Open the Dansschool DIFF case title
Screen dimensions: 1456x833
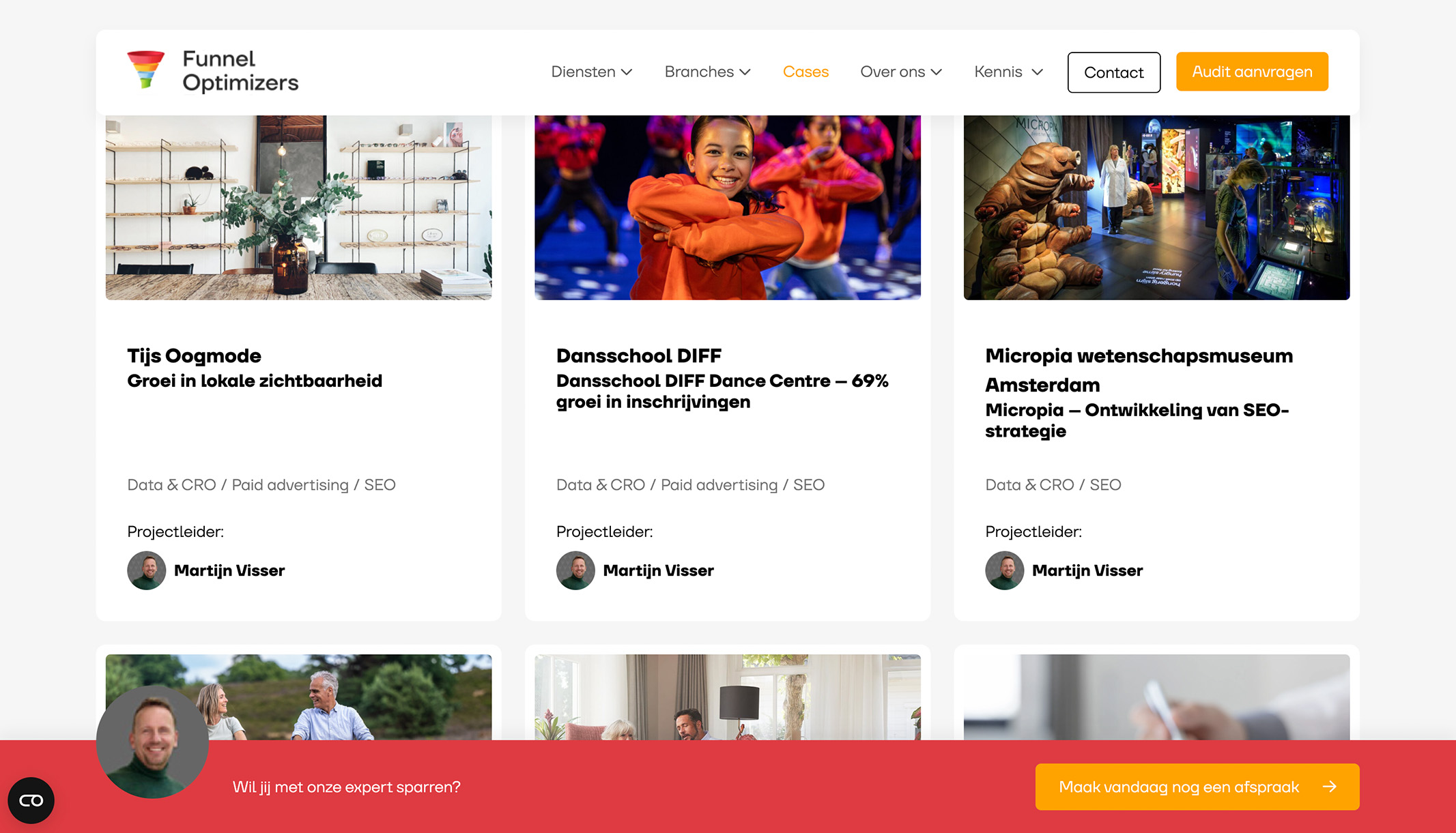pyautogui.click(x=639, y=356)
